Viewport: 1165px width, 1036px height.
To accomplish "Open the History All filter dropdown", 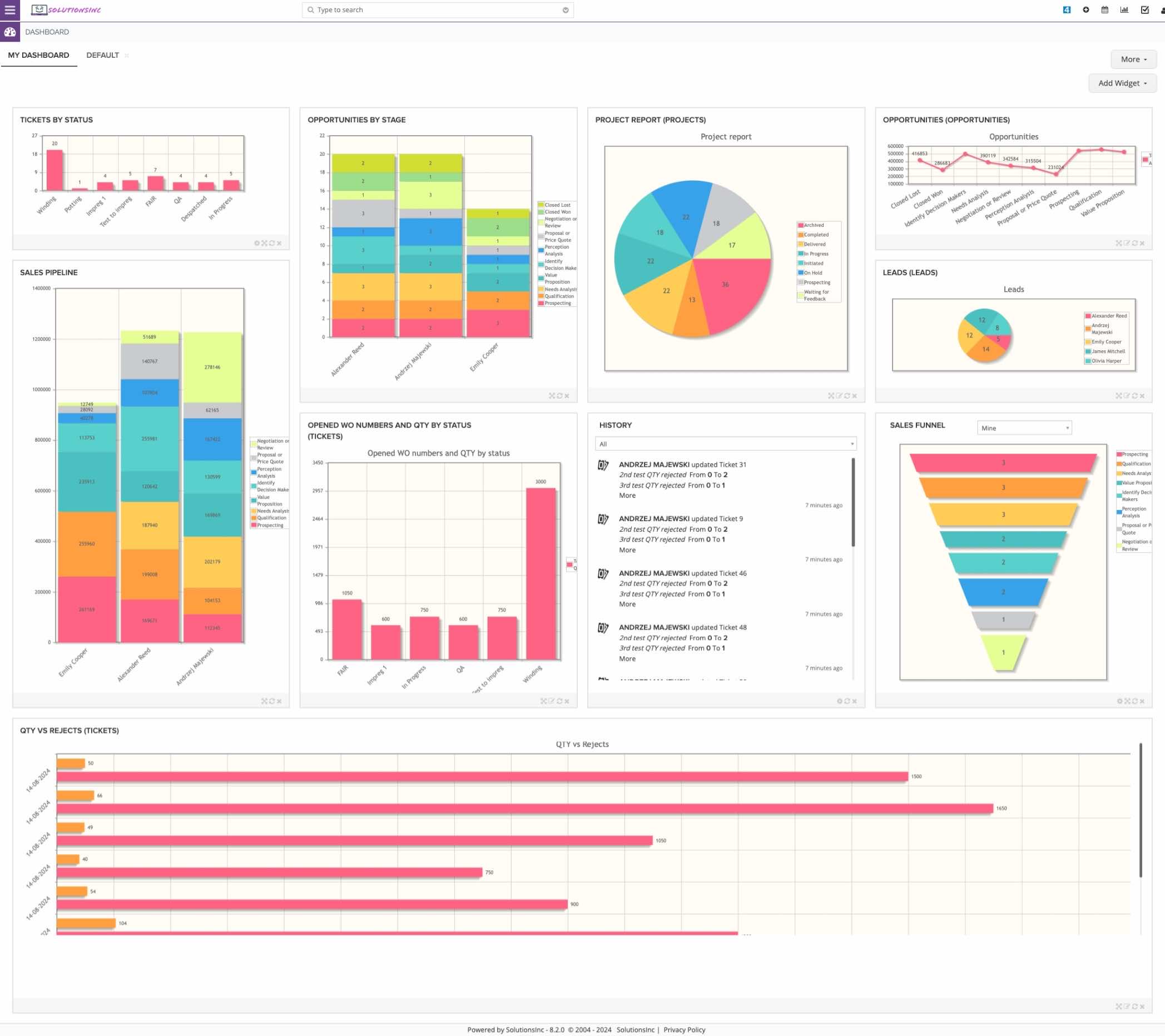I will pos(727,444).
